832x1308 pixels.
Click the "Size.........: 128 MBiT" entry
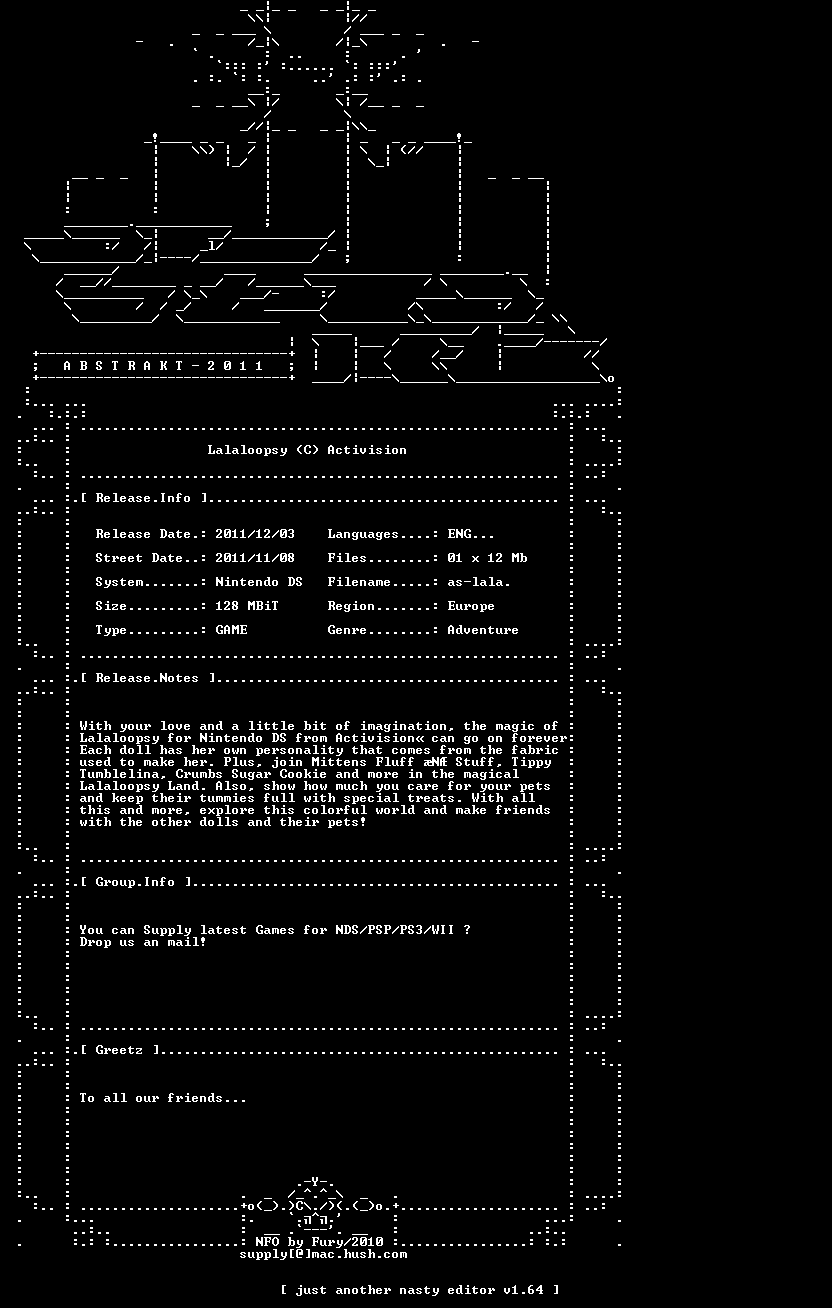click(187, 606)
